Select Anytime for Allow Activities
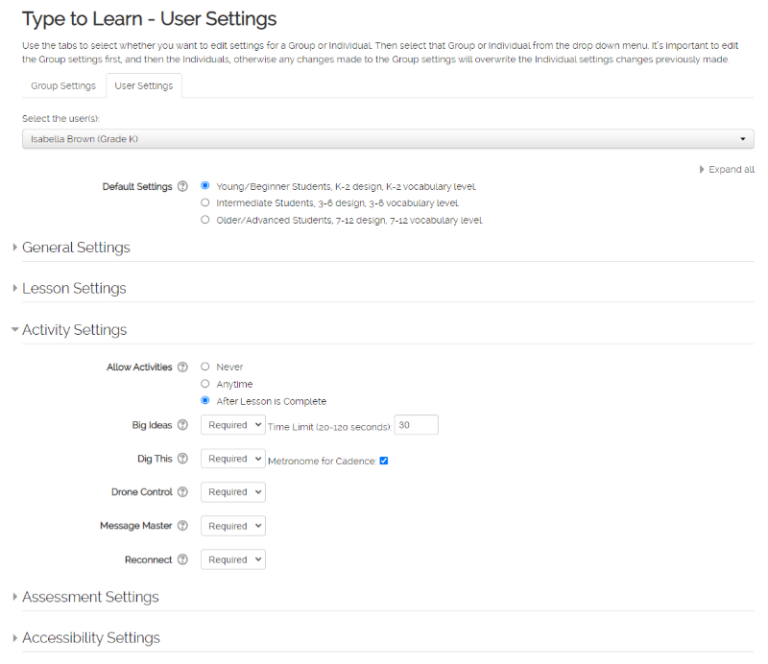Screen dimensions: 768x664 tap(205, 384)
